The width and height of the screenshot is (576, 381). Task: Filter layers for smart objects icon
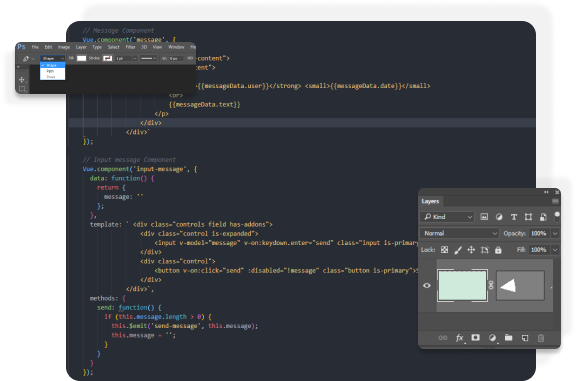[x=543, y=217]
